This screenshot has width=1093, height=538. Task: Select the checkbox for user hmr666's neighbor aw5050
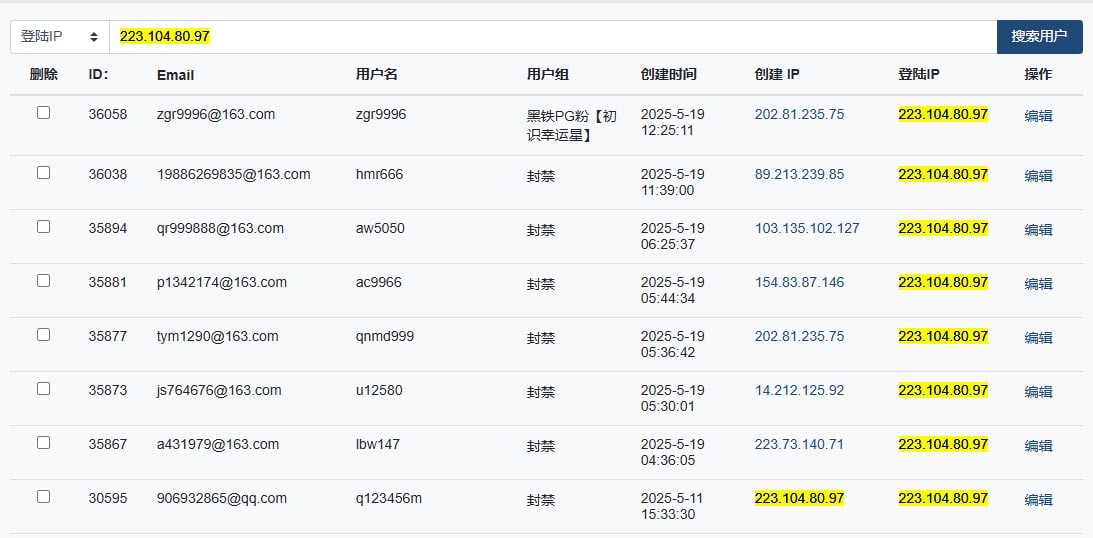point(43,226)
